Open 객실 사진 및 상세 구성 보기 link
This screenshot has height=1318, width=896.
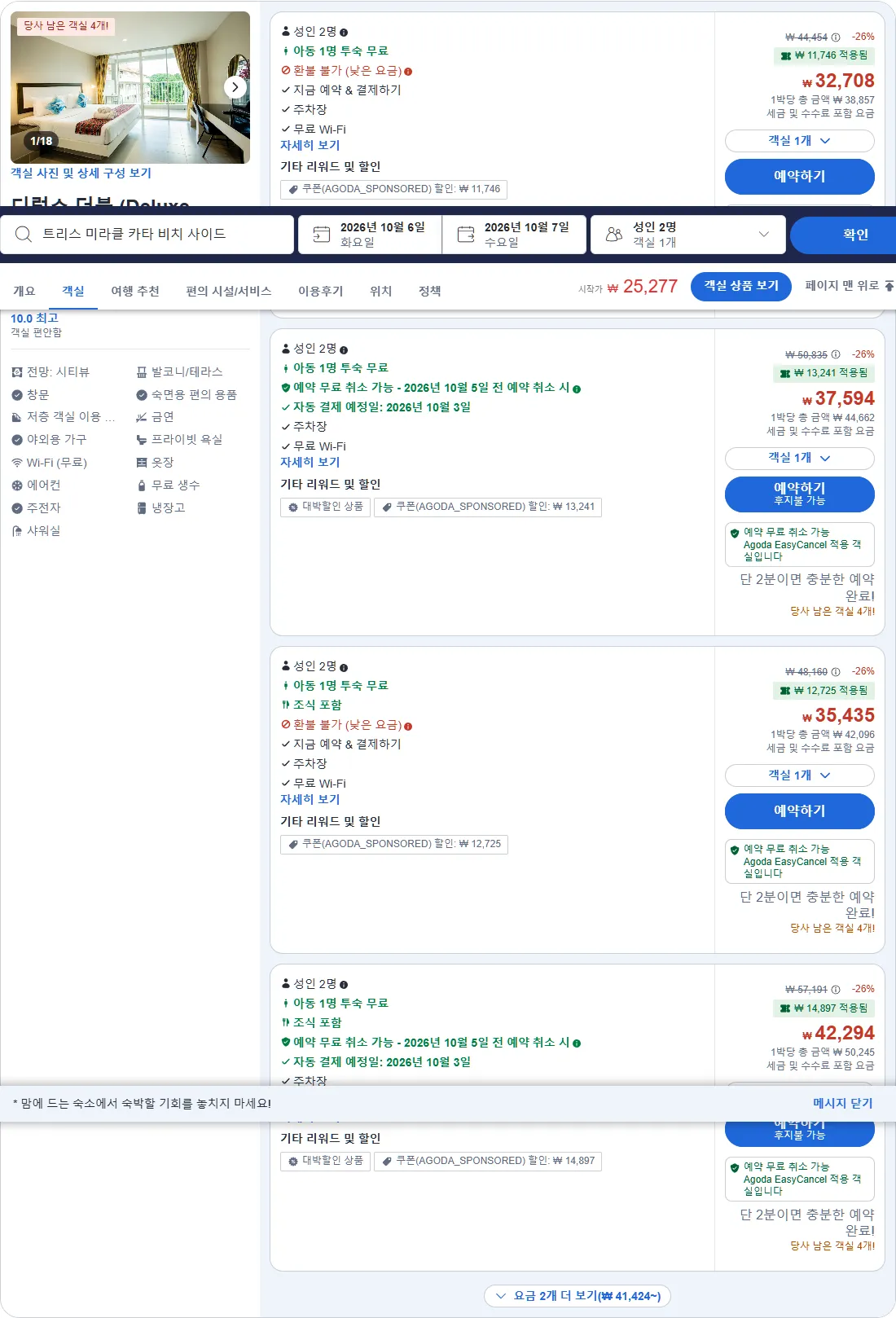tap(81, 174)
